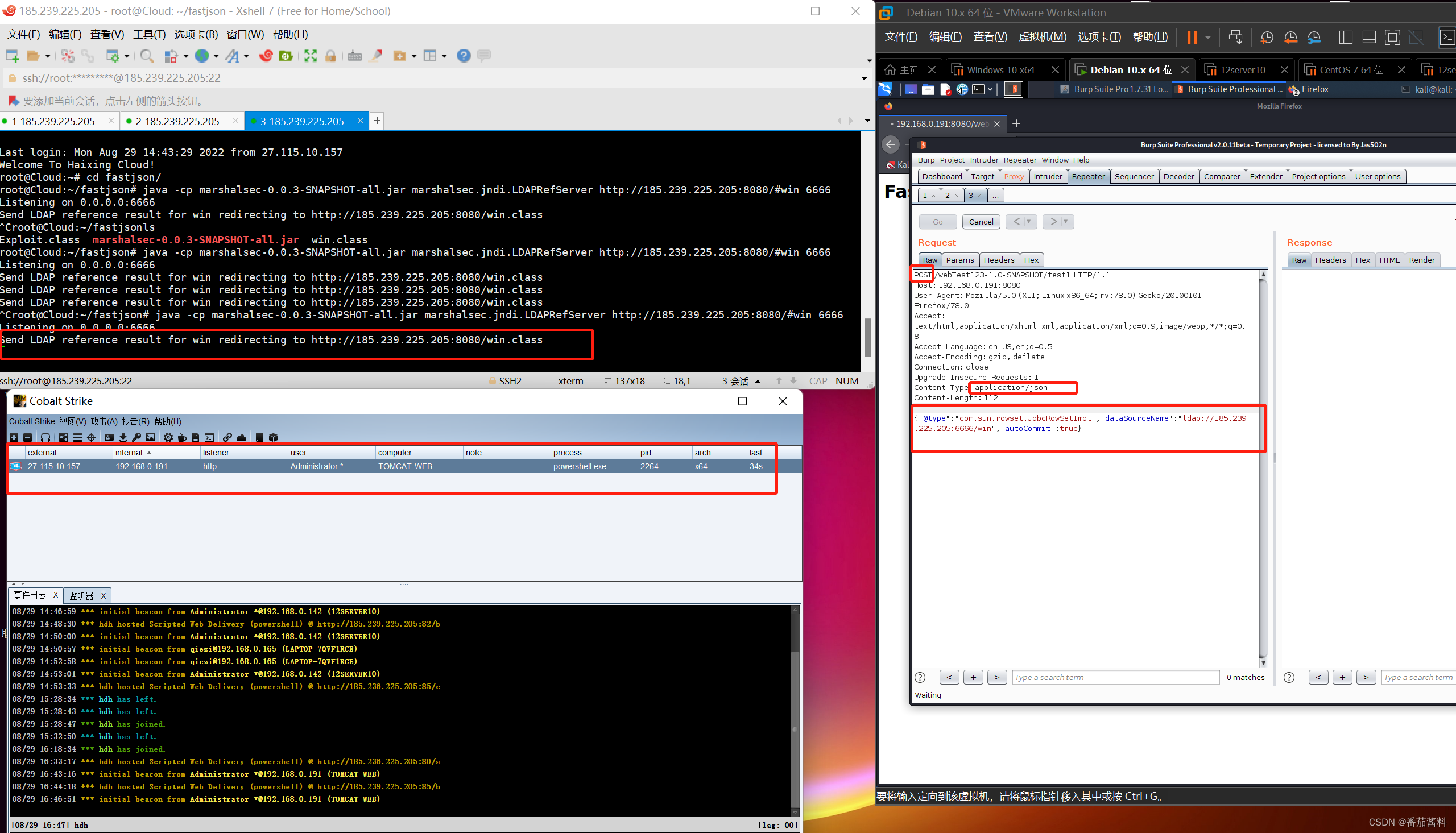Open Burp history forward dropdown button

click(1058, 221)
